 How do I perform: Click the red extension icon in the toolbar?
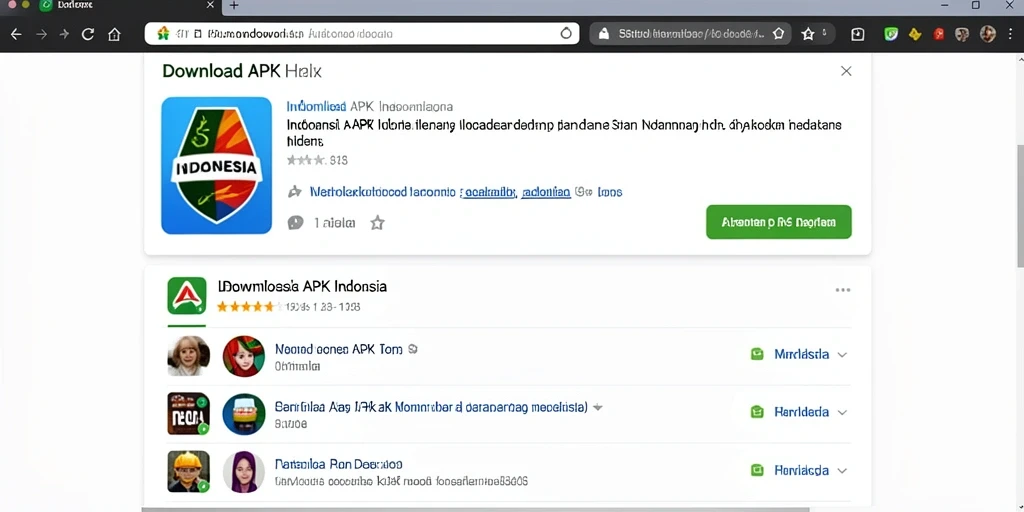coord(938,34)
